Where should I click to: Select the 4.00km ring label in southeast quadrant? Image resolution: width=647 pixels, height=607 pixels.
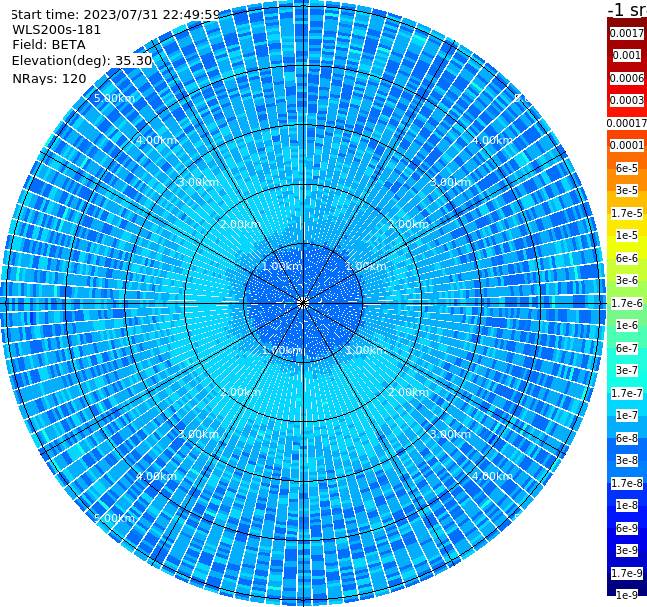click(492, 476)
